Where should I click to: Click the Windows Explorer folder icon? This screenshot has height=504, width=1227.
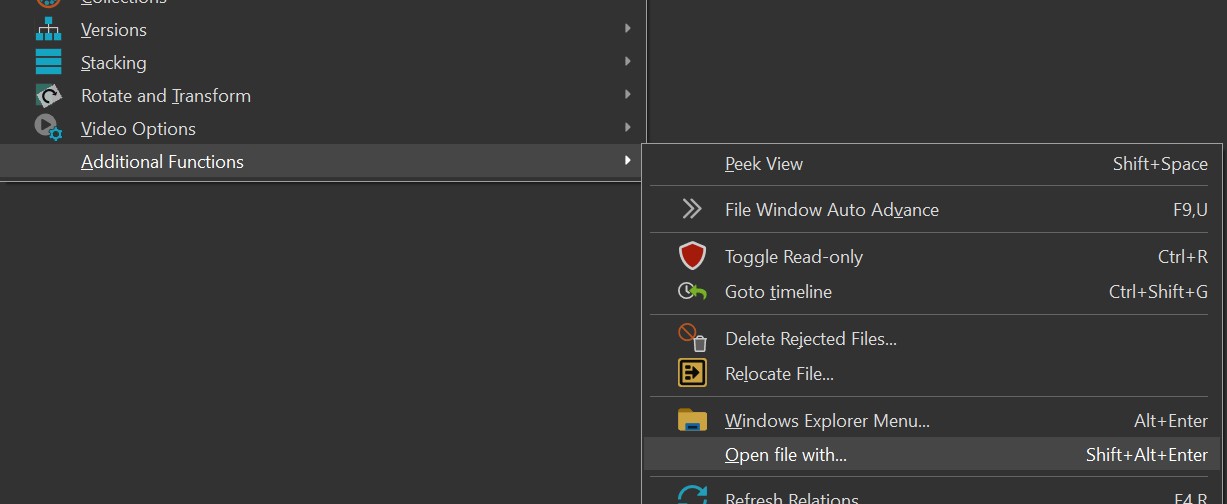pos(692,420)
